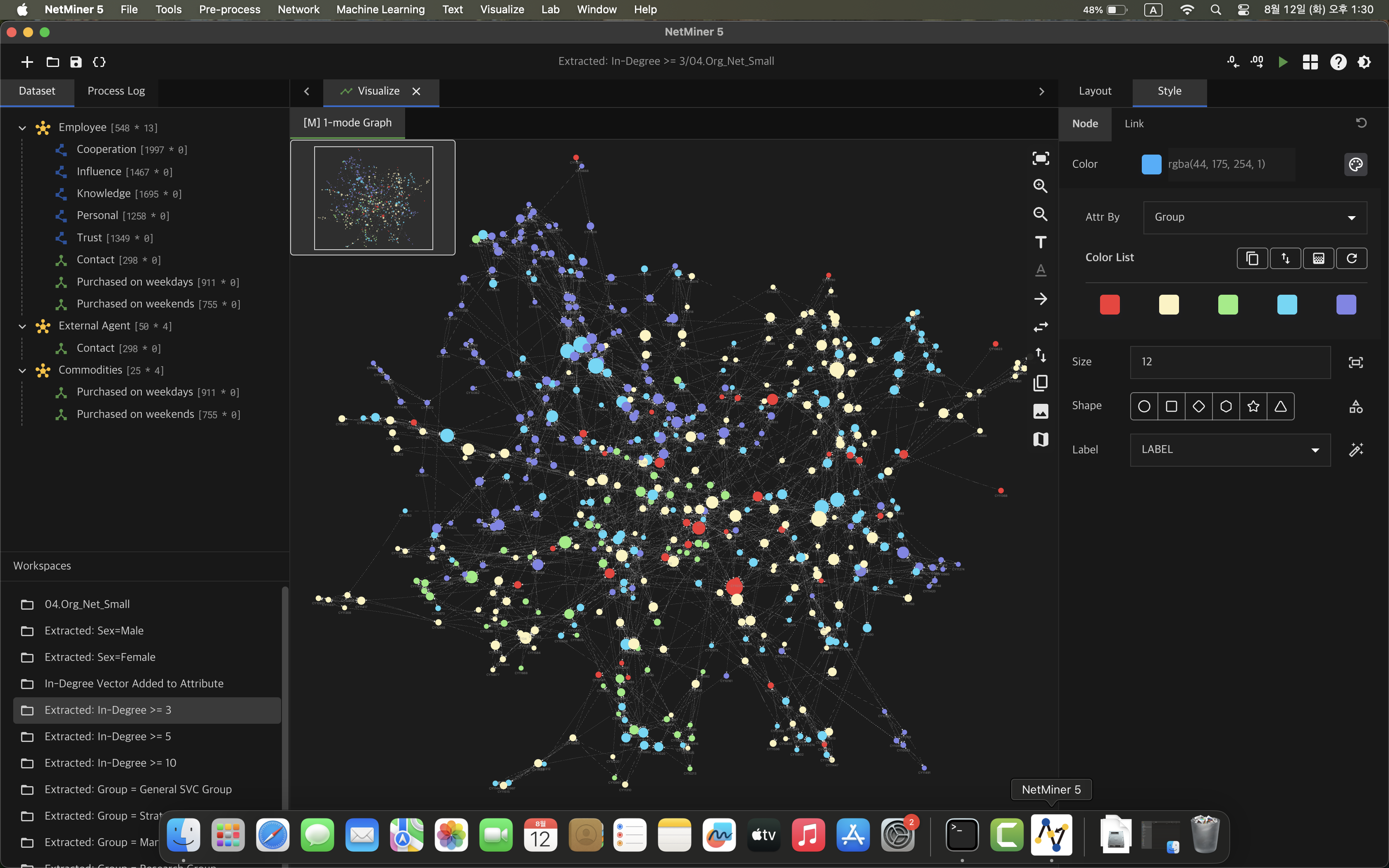Open workspace 04.Org_Net_Small
The image size is (1389, 868).
pos(147,604)
